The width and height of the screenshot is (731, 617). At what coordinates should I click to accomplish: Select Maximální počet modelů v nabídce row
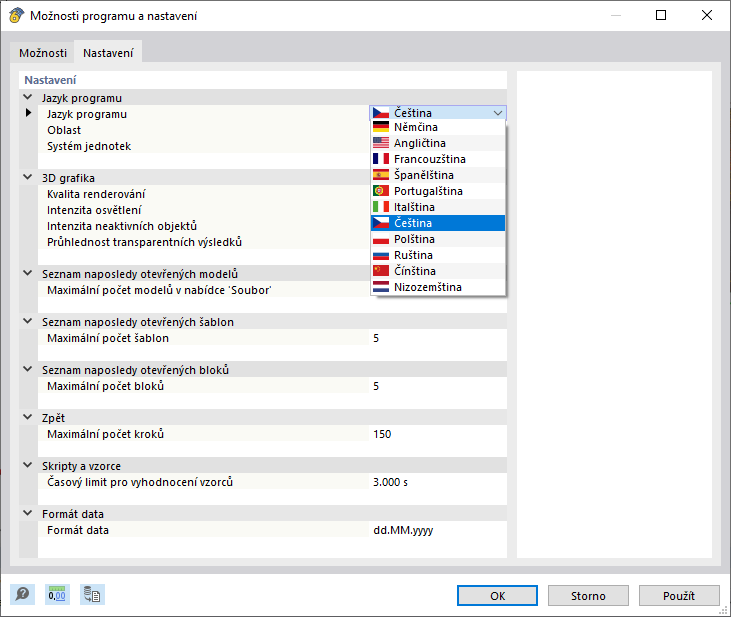[x=204, y=290]
